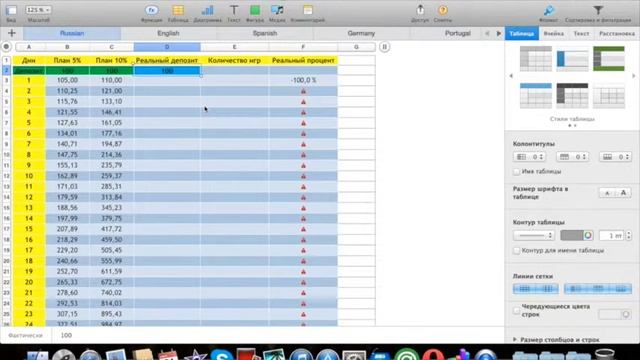The height and width of the screenshot is (360, 640).
Task: Decrease table font size with small A
Action: (x=607, y=193)
